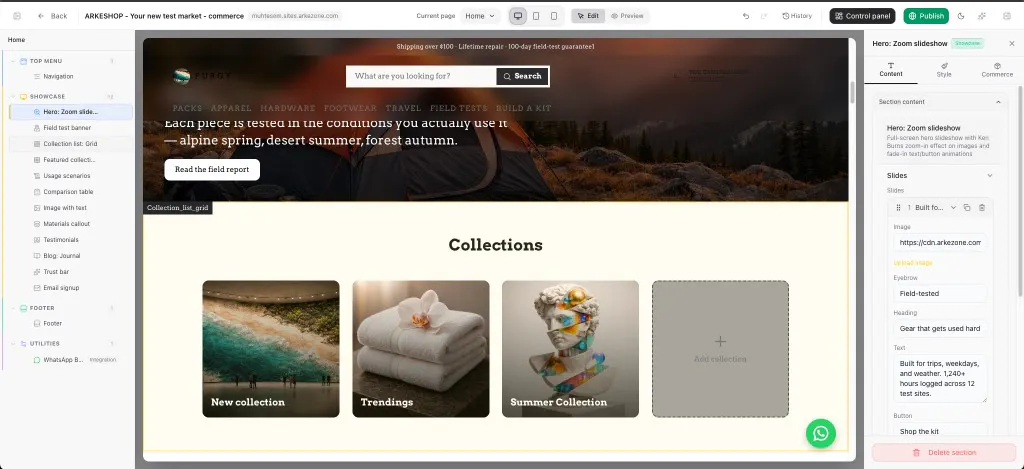
Task: Select Comparison table section
Action: [71, 192]
